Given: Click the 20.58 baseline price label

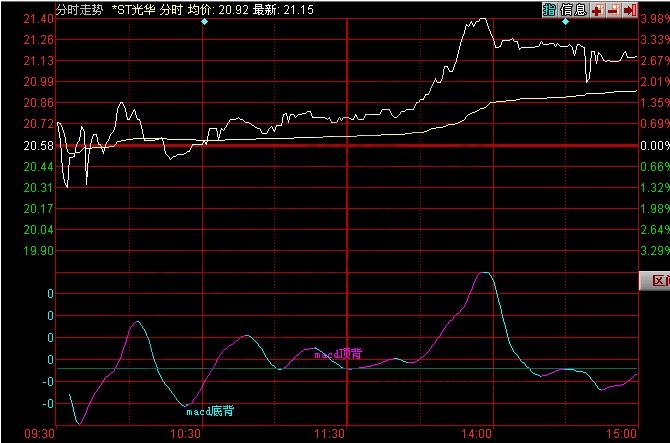Looking at the screenshot, I should (38, 146).
